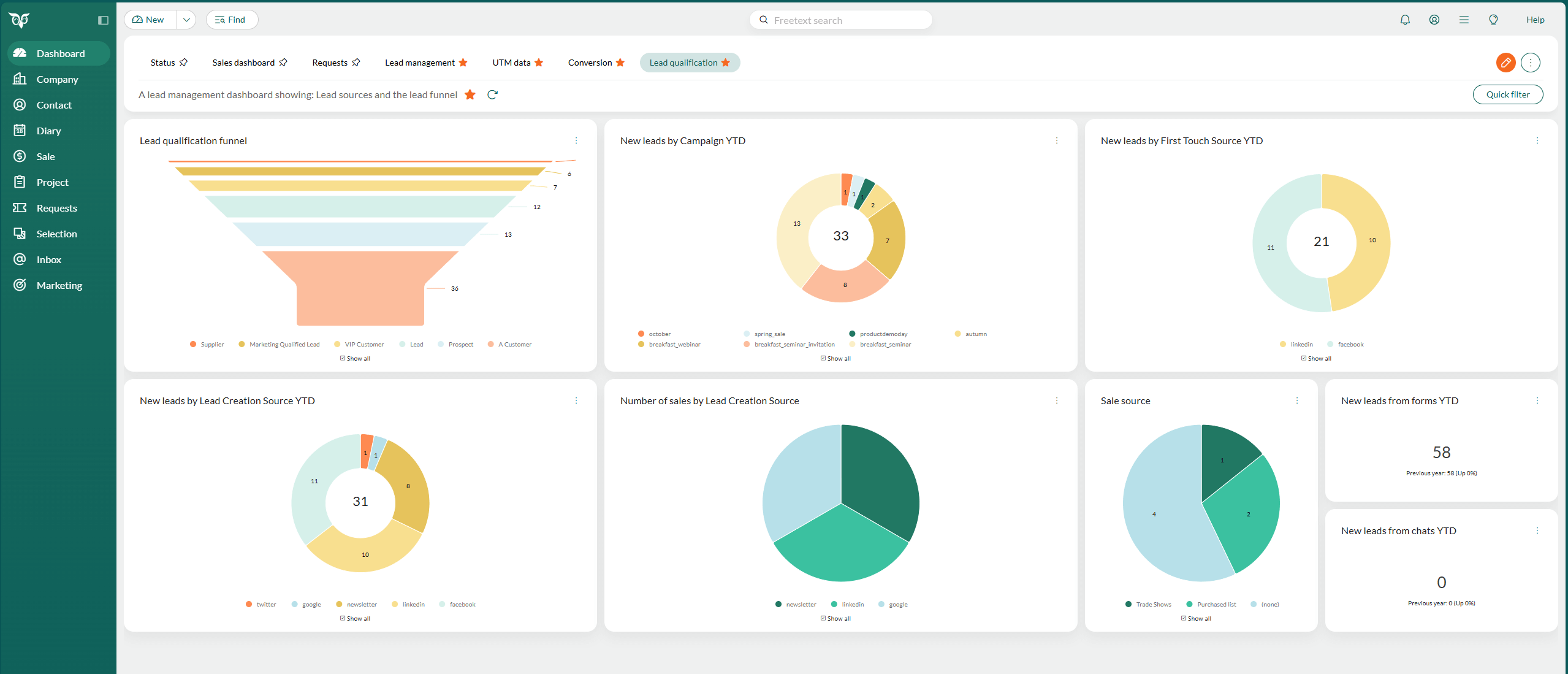
Task: Click the Quick filter button
Action: 1508,94
